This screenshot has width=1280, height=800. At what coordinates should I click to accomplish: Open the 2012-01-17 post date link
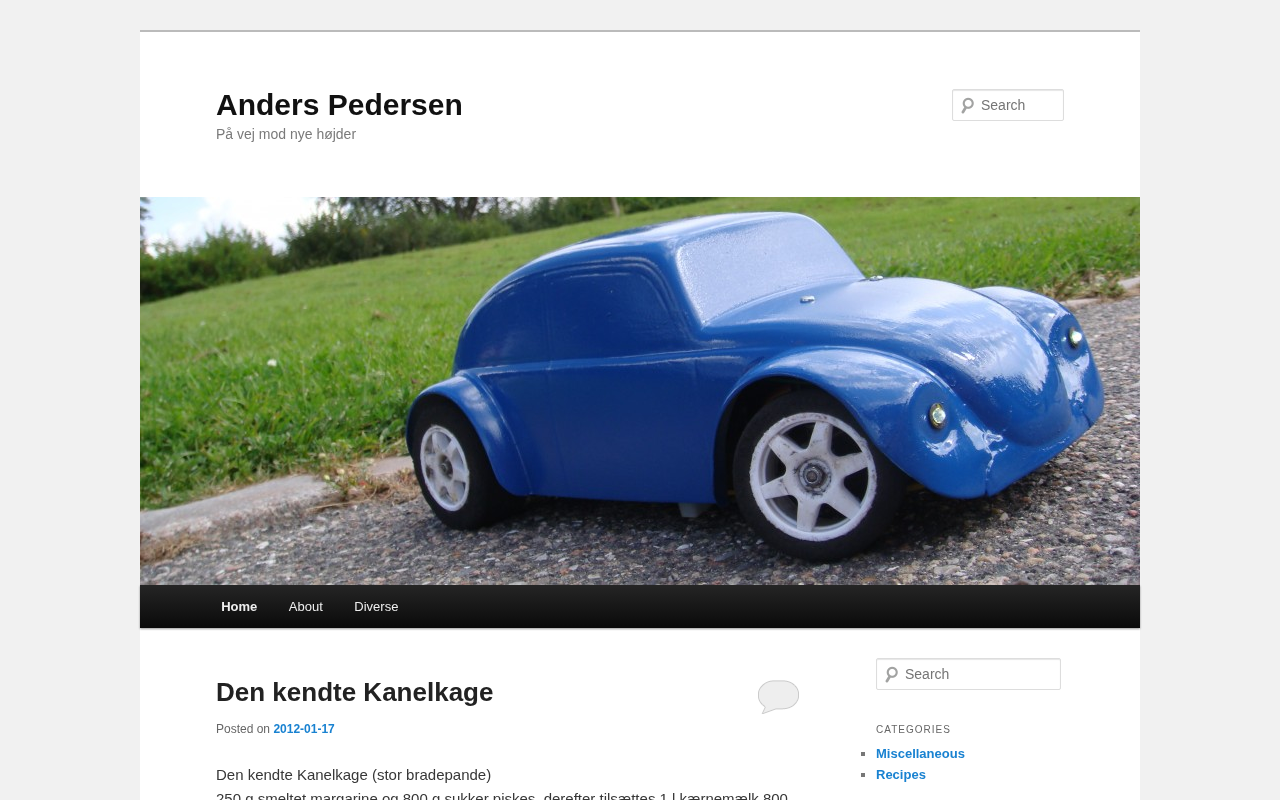coord(304,729)
